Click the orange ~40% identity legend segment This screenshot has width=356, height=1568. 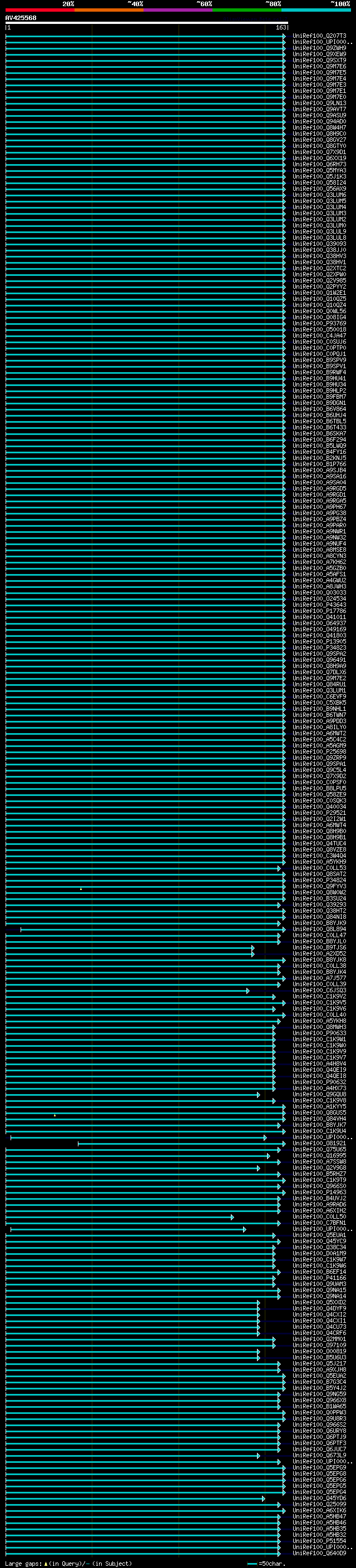[x=109, y=10]
